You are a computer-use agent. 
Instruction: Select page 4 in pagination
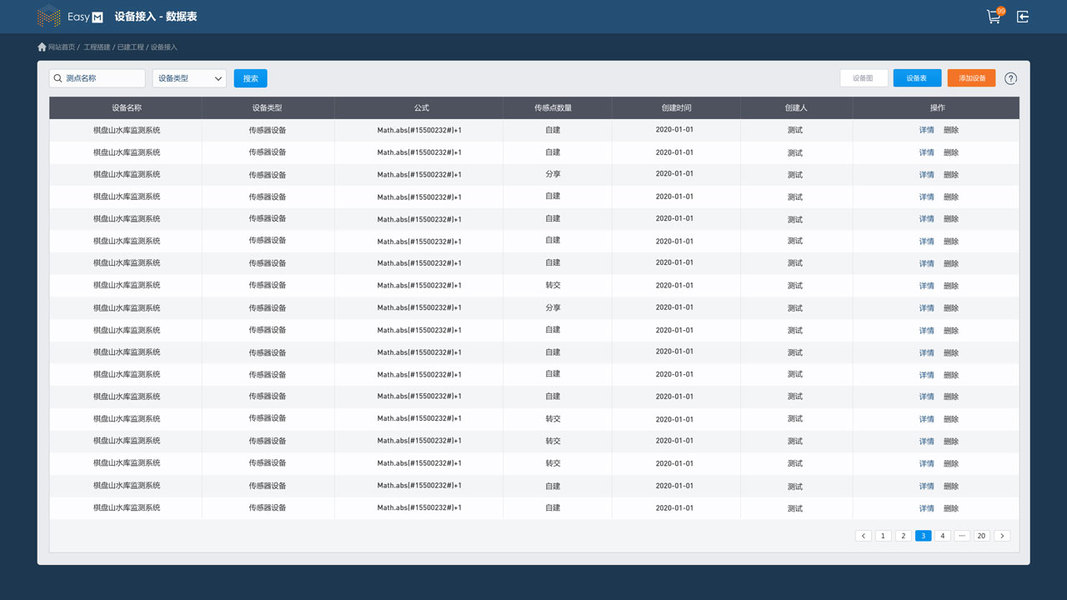pyautogui.click(x=942, y=536)
